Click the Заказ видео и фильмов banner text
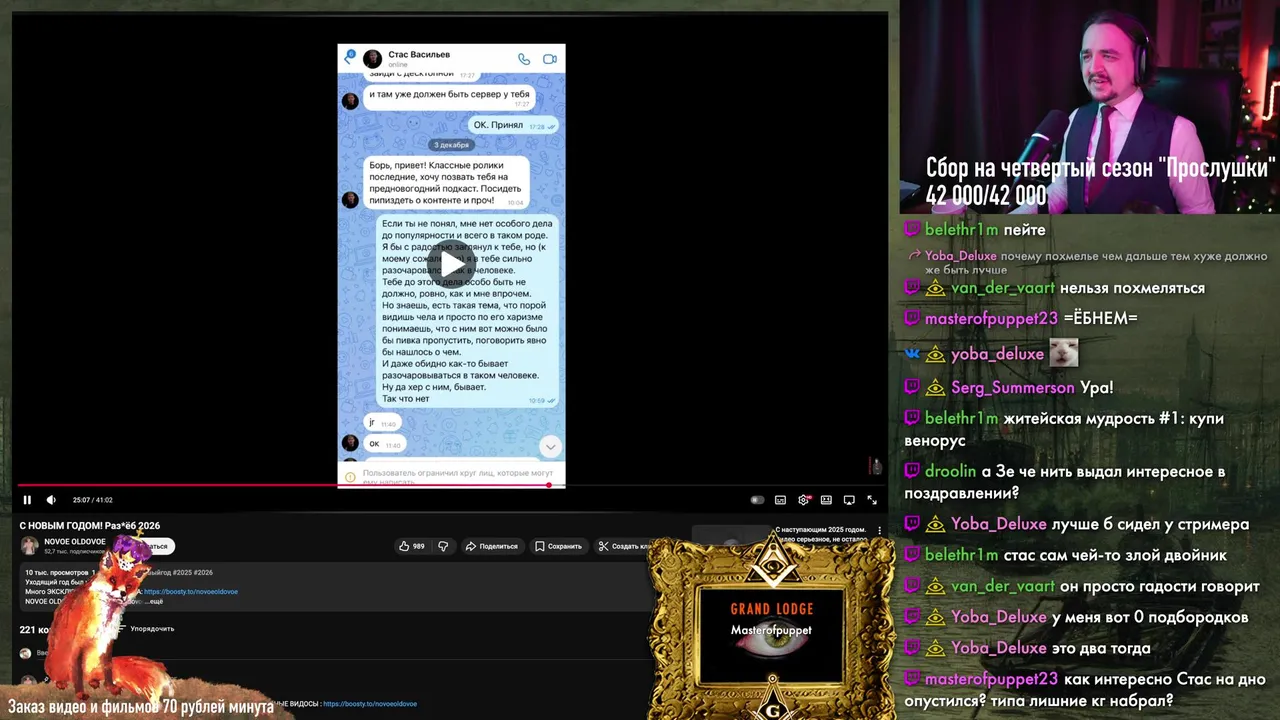Viewport: 1280px width, 720px height. click(140, 707)
